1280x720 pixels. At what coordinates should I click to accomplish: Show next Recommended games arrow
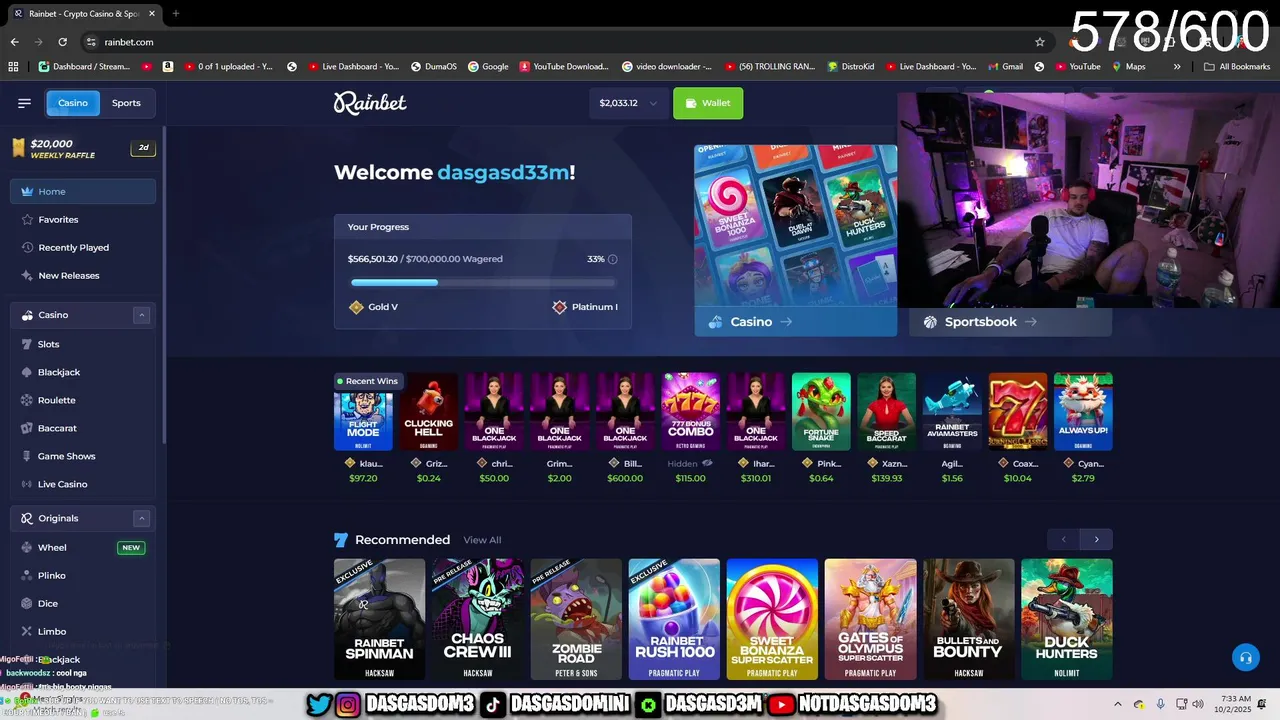(1096, 540)
